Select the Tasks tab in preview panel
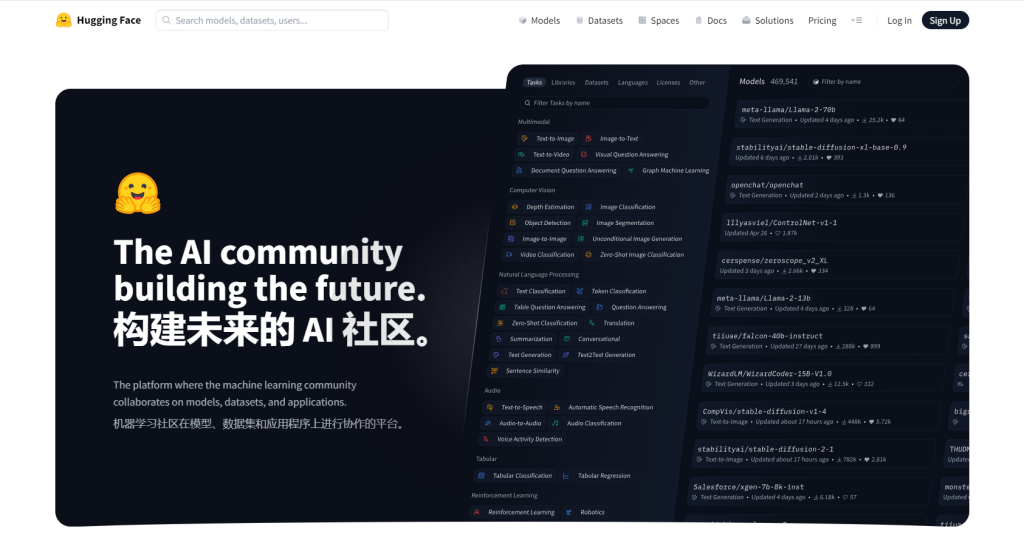The image size is (1024, 543). (534, 82)
